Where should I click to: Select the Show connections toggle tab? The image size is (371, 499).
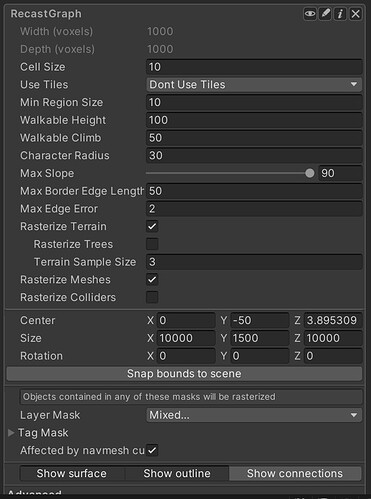pos(295,473)
